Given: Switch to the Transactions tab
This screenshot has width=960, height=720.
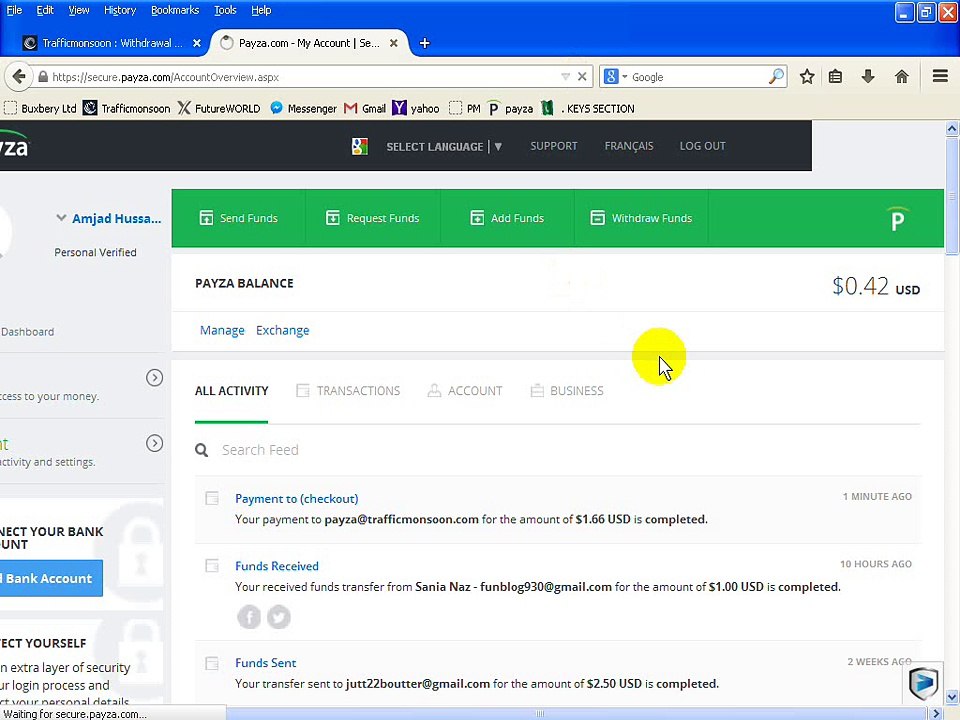Looking at the screenshot, I should click(x=348, y=391).
